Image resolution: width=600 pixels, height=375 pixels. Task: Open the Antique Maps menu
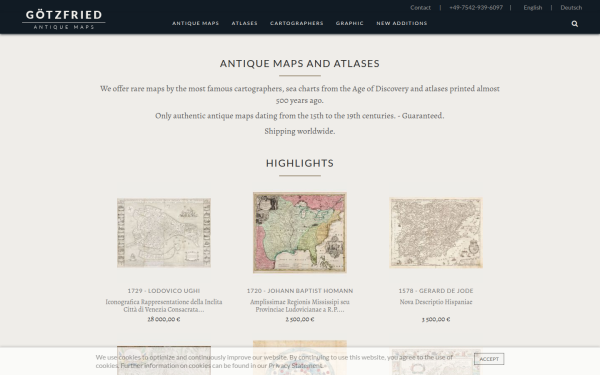click(x=196, y=23)
